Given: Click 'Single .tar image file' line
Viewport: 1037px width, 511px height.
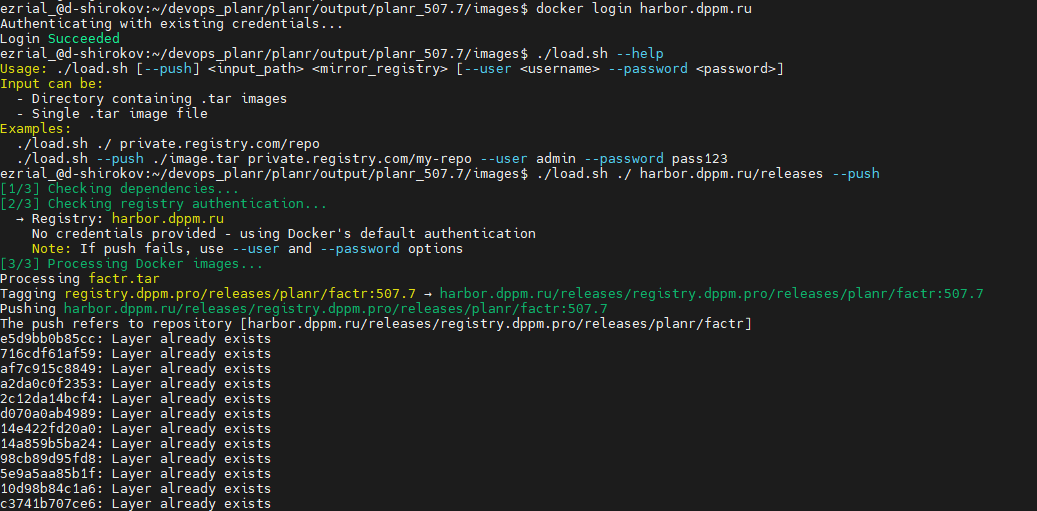Looking at the screenshot, I should (119, 113).
